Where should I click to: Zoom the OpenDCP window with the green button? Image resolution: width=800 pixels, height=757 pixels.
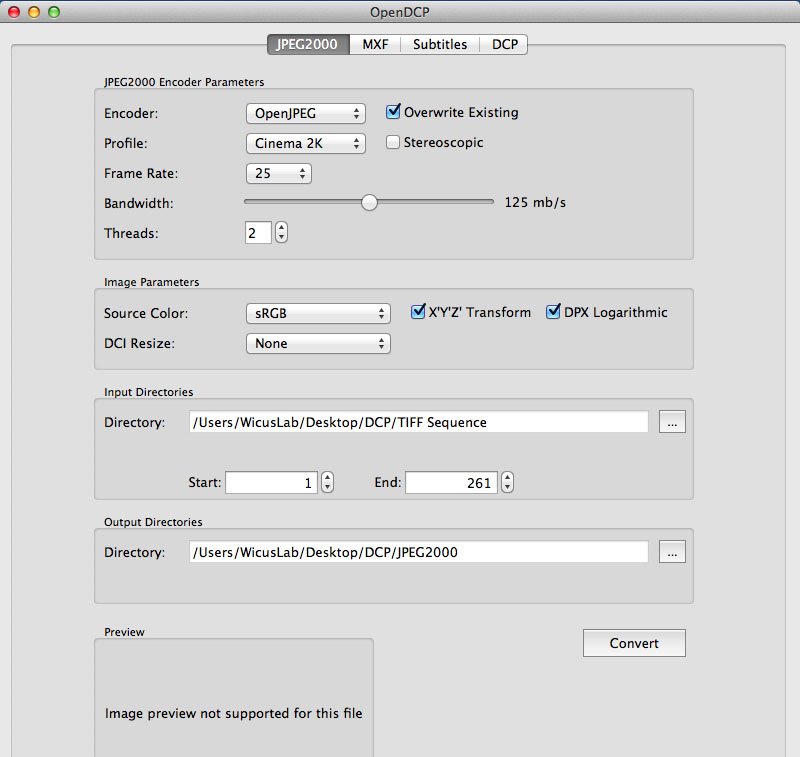click(54, 12)
